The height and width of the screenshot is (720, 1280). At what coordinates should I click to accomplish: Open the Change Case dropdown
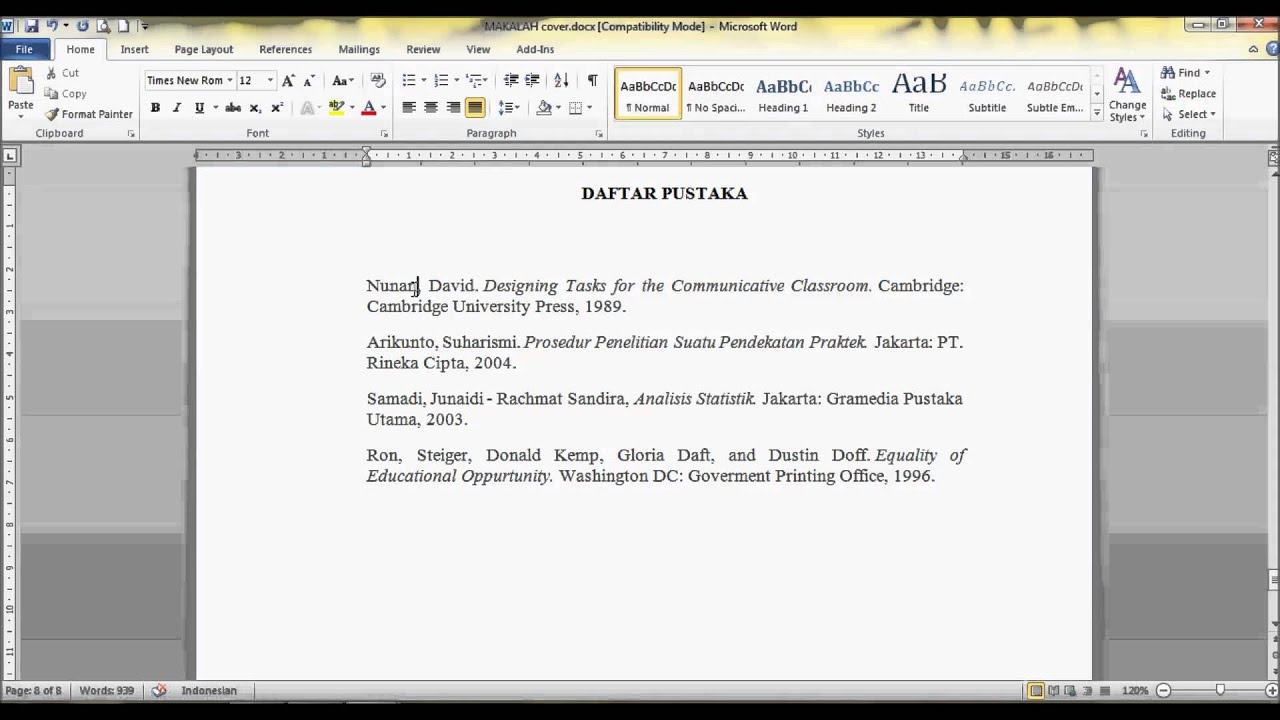coord(343,81)
